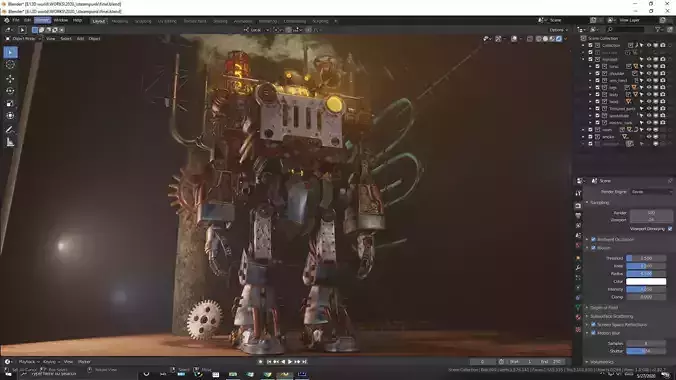676x380 pixels.
Task: Toggle Ambient Occlusion checkbox
Action: point(594,239)
